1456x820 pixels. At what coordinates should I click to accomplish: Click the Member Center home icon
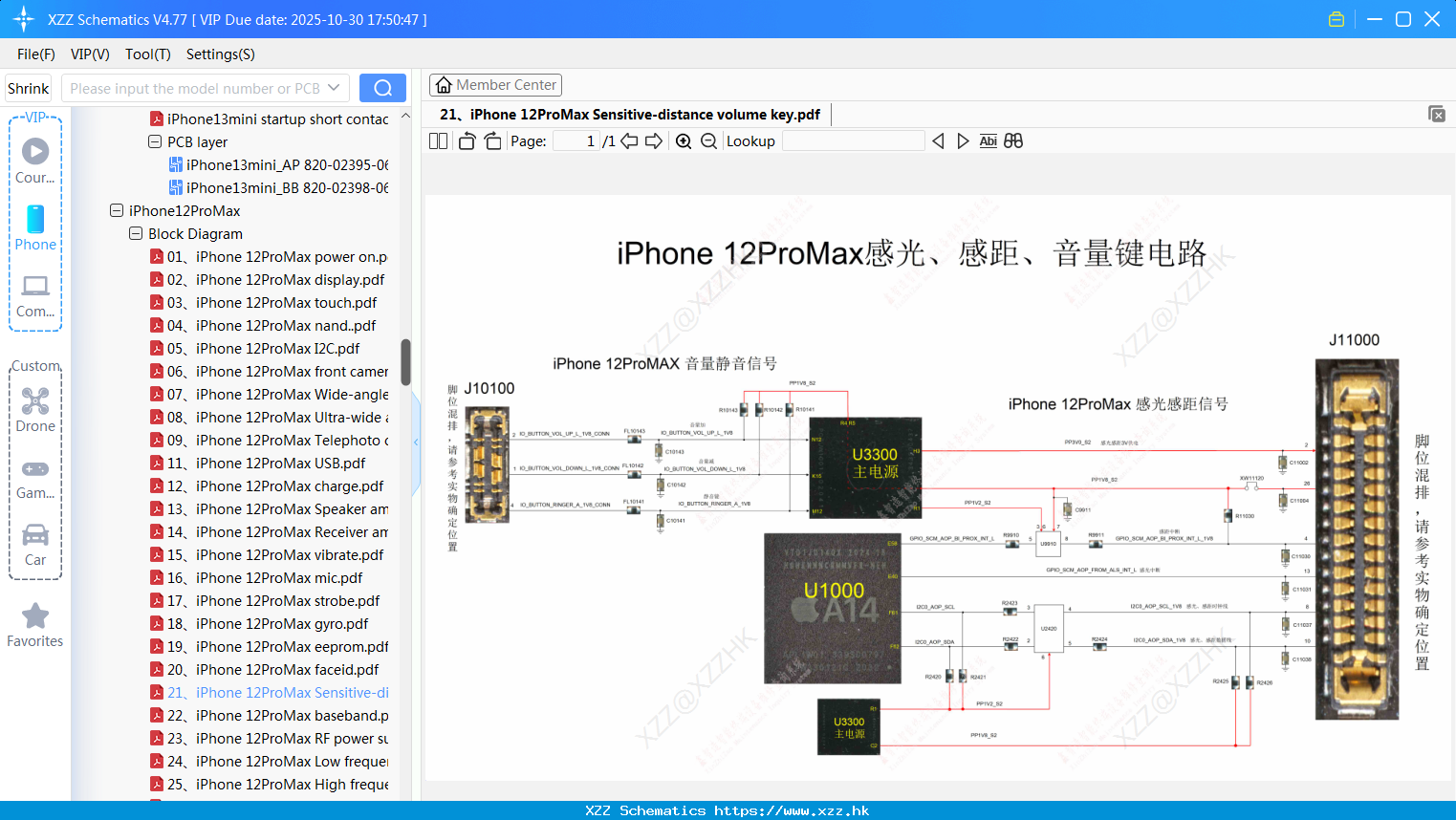tap(444, 85)
